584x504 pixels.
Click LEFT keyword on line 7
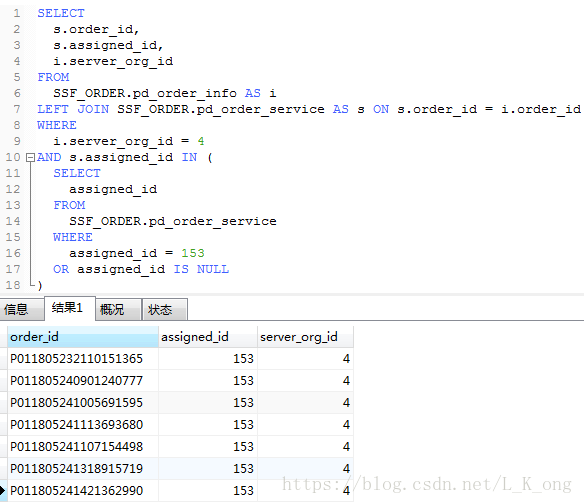(x=53, y=110)
